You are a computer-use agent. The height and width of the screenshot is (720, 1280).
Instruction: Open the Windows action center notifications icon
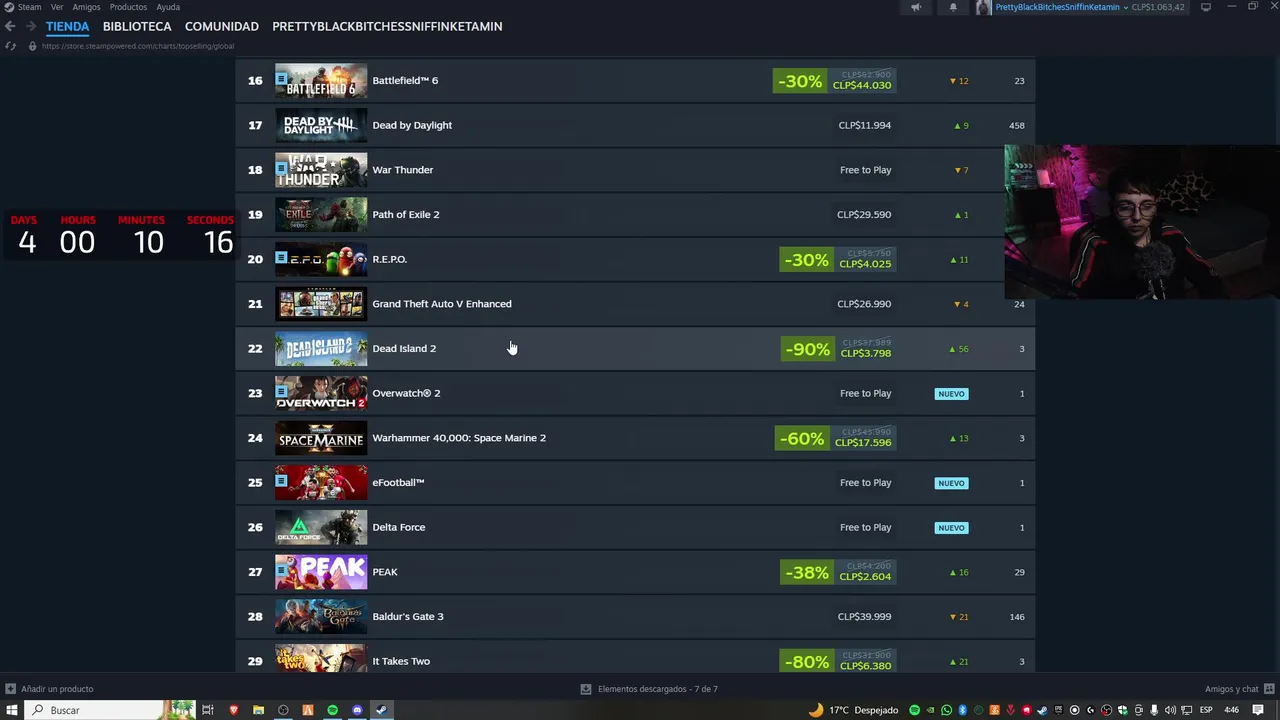point(1258,710)
